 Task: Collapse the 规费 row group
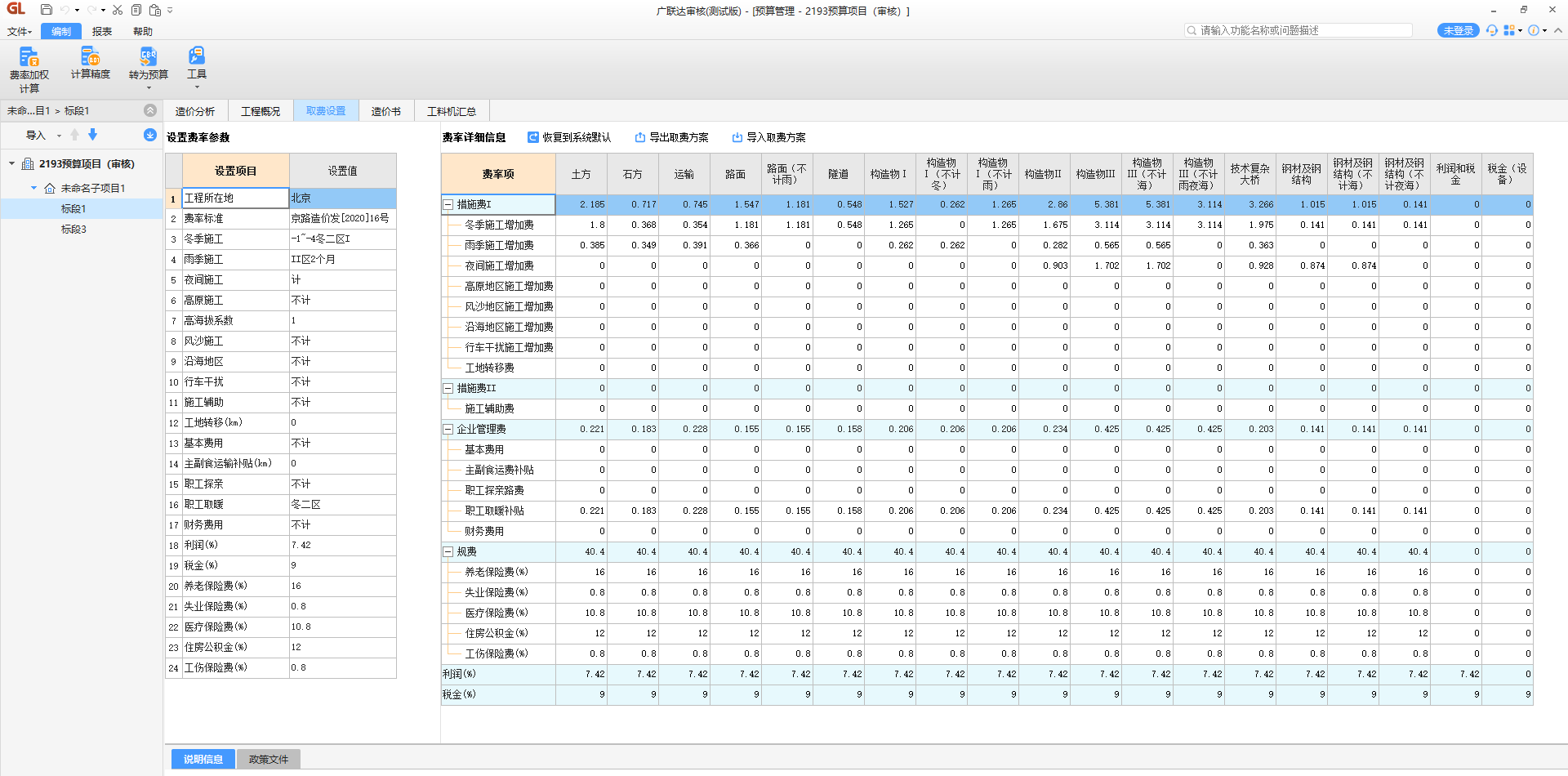pos(448,552)
